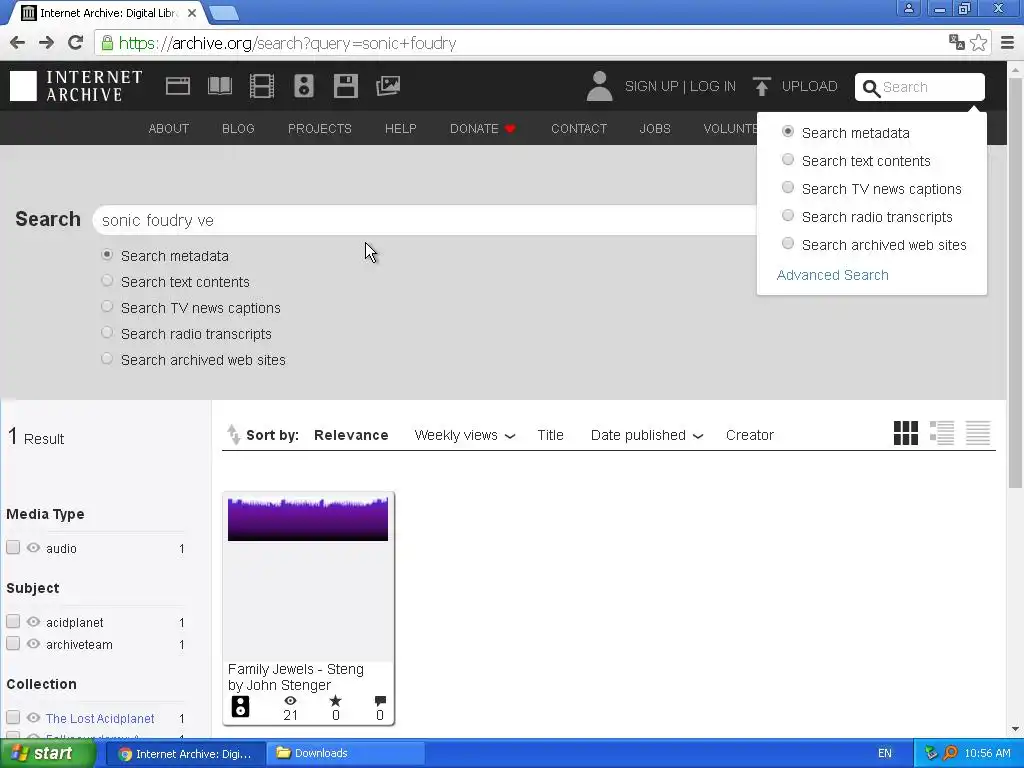Select Search archived web sites in main form
1024x768 pixels.
107,359
